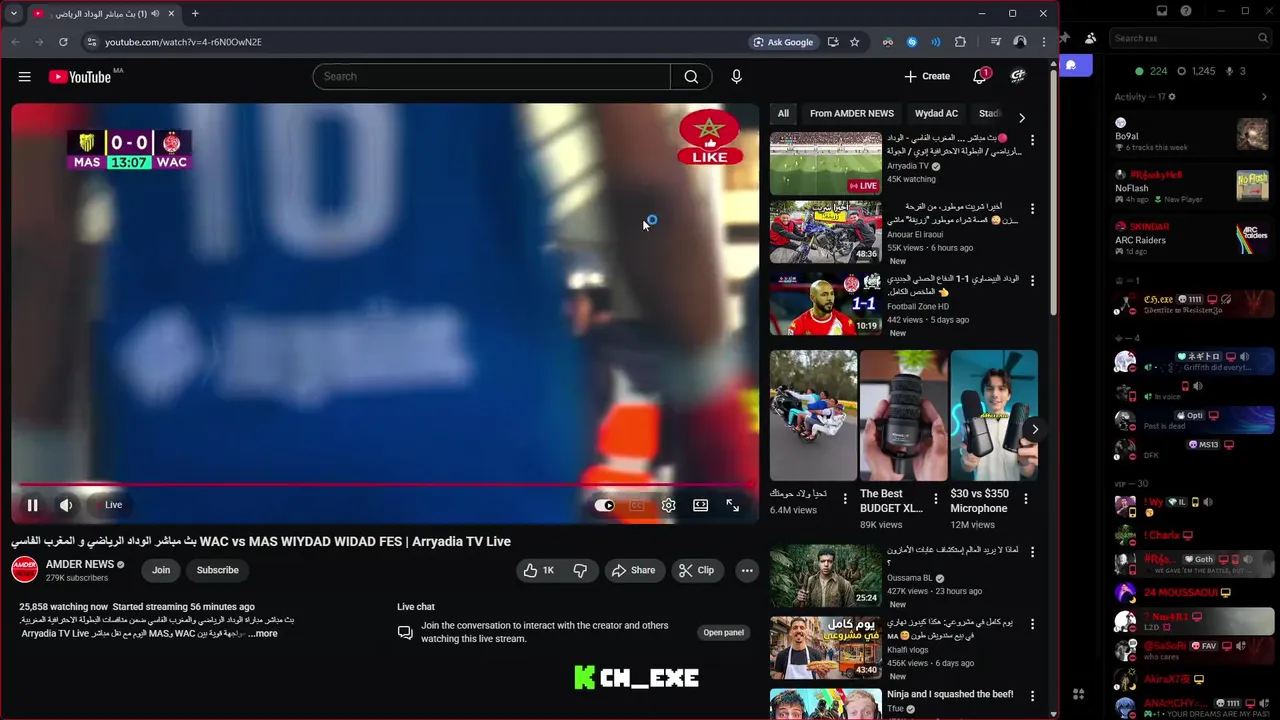
Task: Open the AMDER NEWS channel avatar
Action: click(25, 570)
